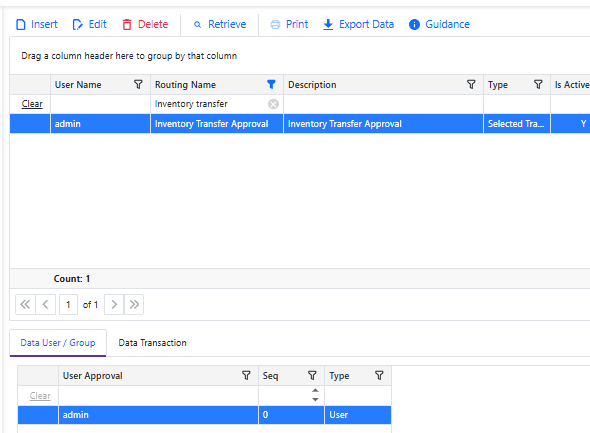Sort by the Seq column header

click(270, 375)
